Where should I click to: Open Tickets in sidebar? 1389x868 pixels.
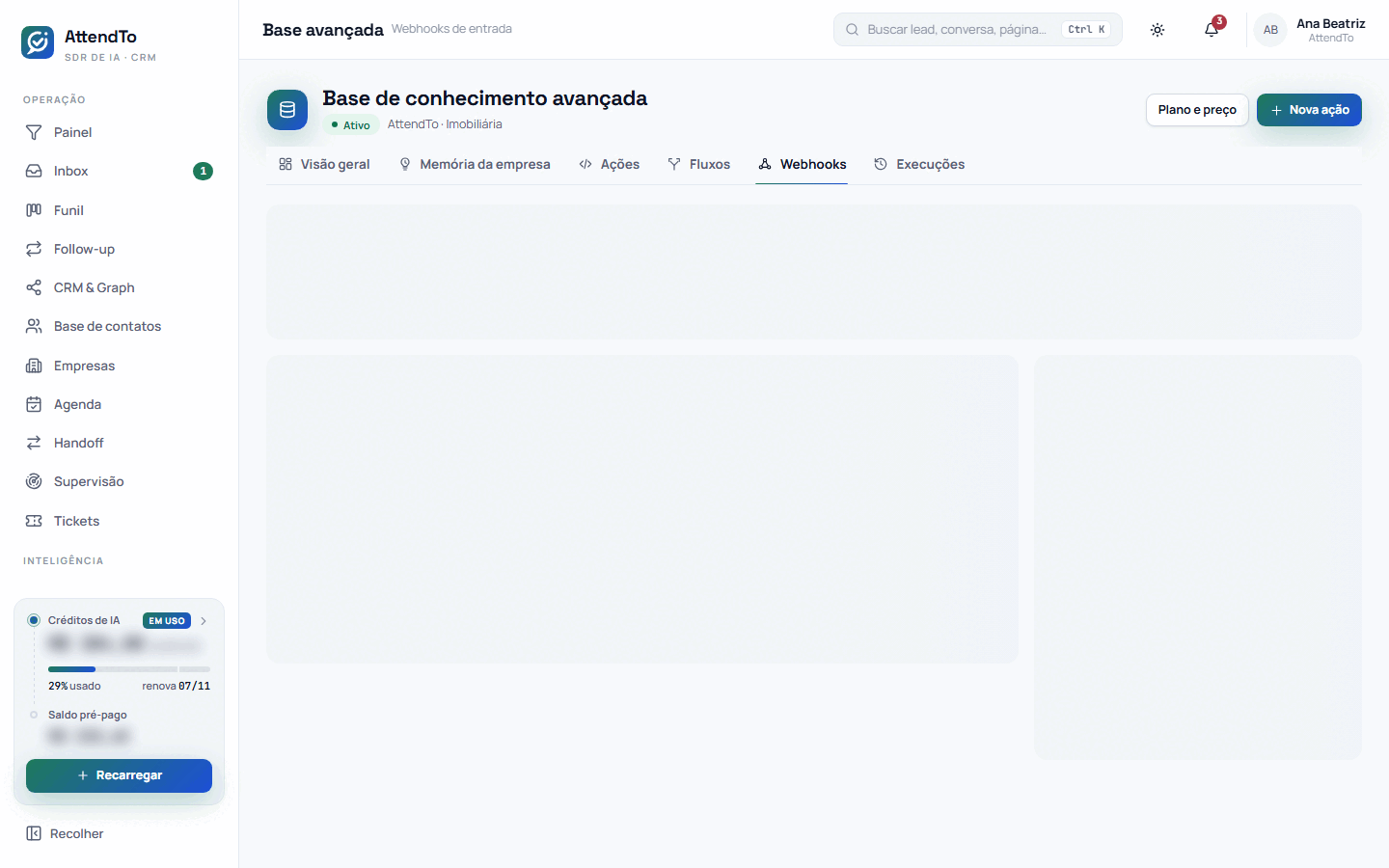pos(119,521)
